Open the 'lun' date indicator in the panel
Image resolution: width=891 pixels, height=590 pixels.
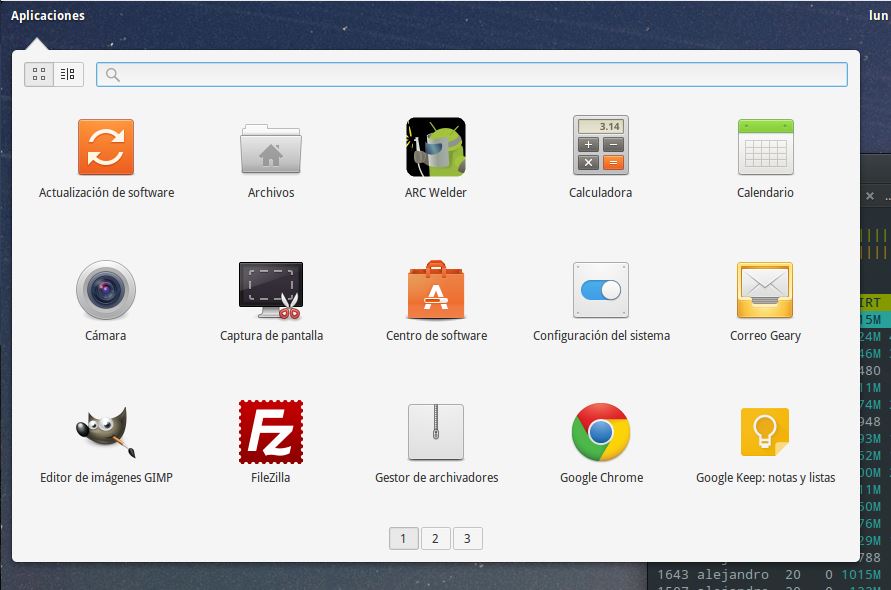tap(878, 15)
